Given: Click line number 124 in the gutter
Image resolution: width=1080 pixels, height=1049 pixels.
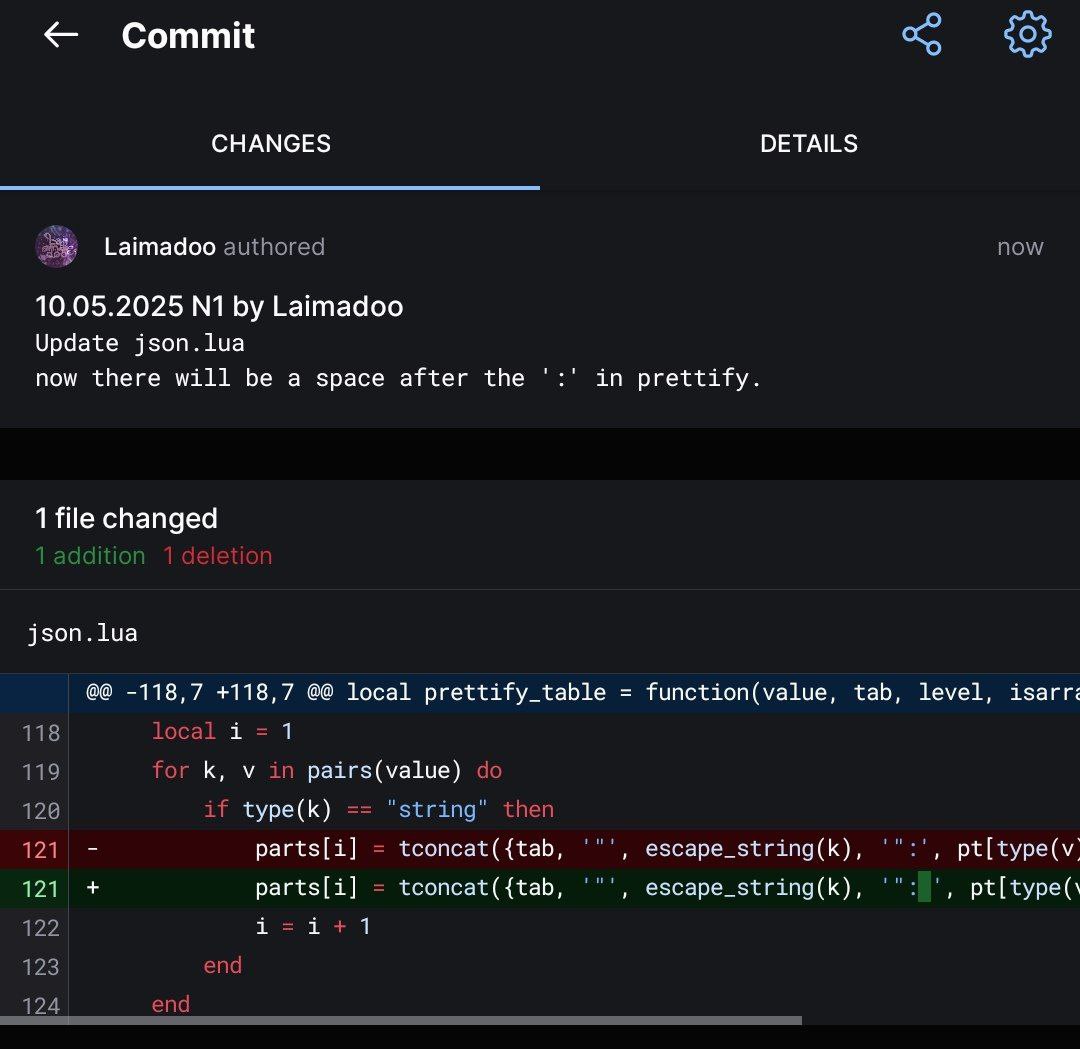Looking at the screenshot, I should [41, 1005].
